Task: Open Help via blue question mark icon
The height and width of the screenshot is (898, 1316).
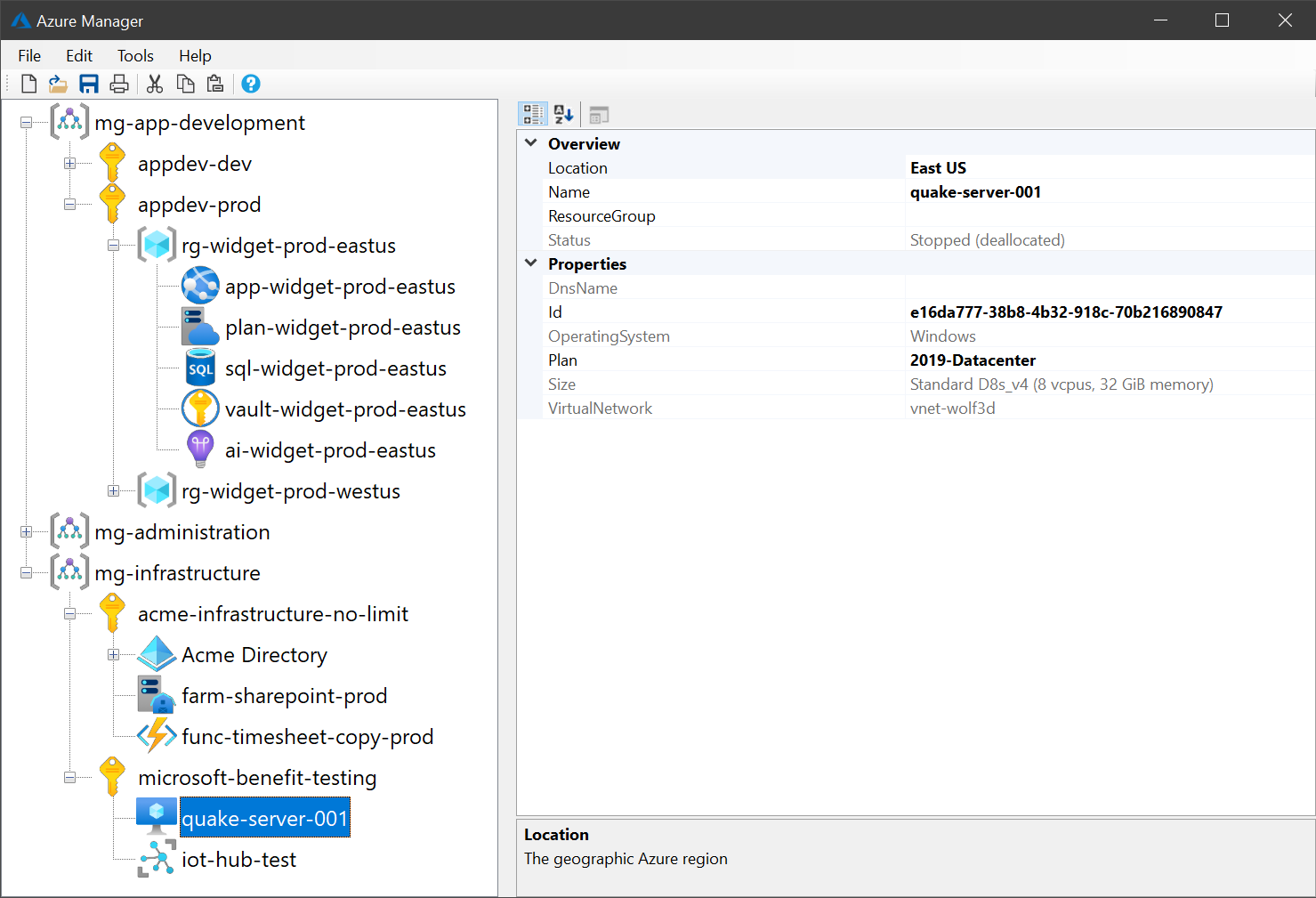Action: (251, 84)
